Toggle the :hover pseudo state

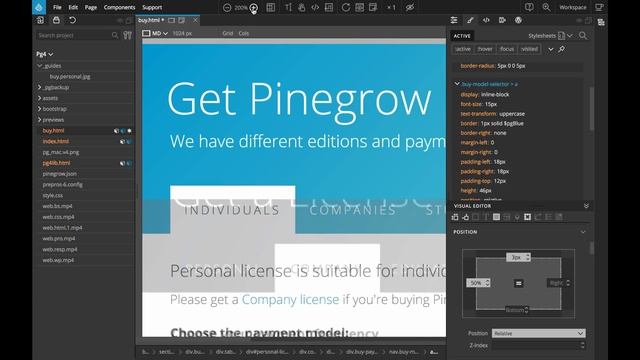click(485, 49)
